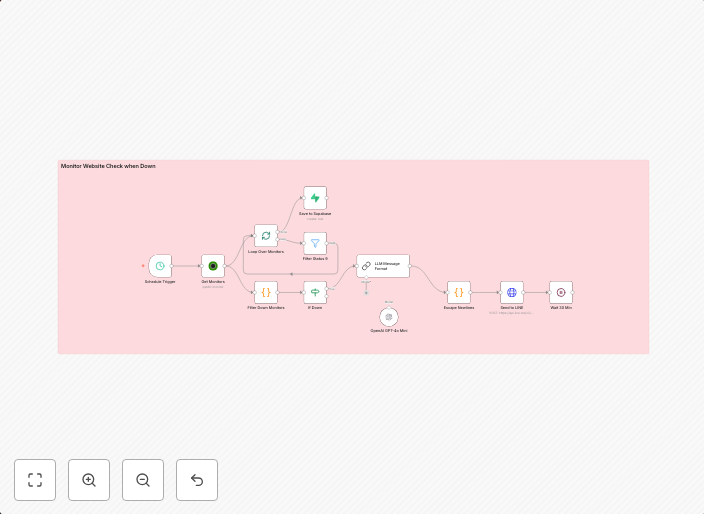Viewport: 704px width, 514px height.
Task: Select the Save to Supabase node
Action: click(x=315, y=198)
